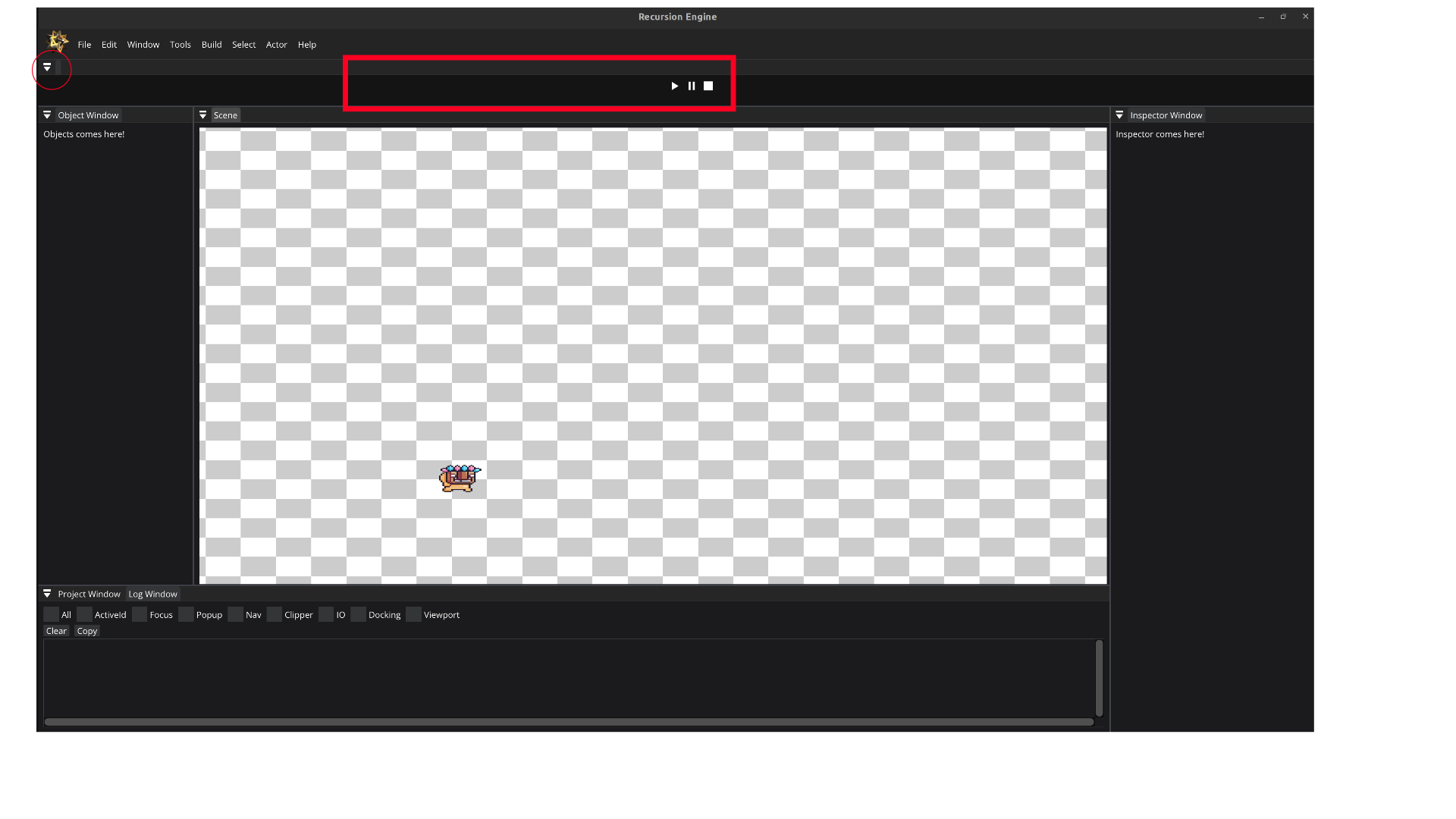The width and height of the screenshot is (1456, 819).
Task: Collapse the Project Window using its disclosure arrow
Action: pos(47,594)
